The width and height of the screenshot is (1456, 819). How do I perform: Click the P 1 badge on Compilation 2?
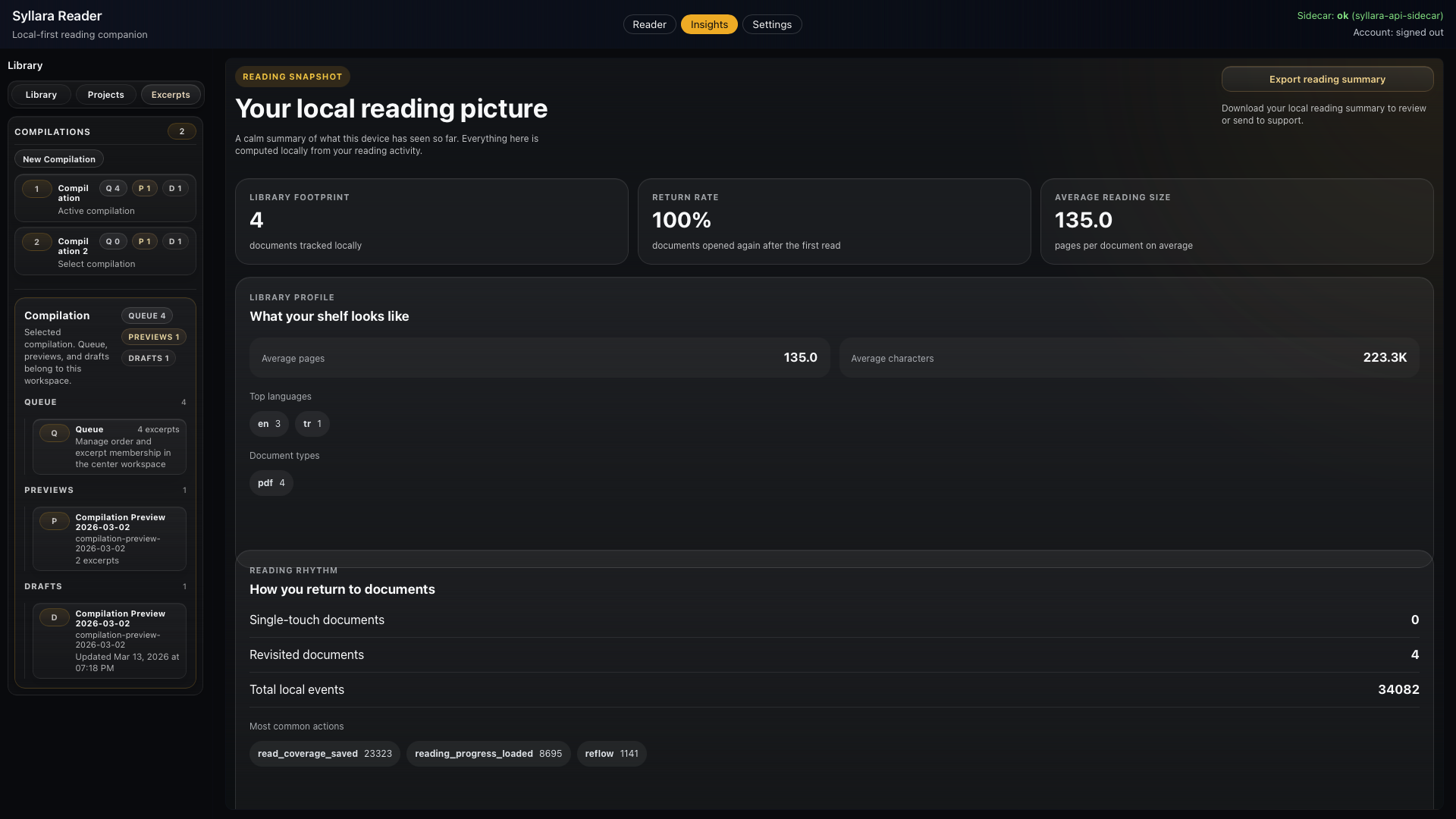145,241
